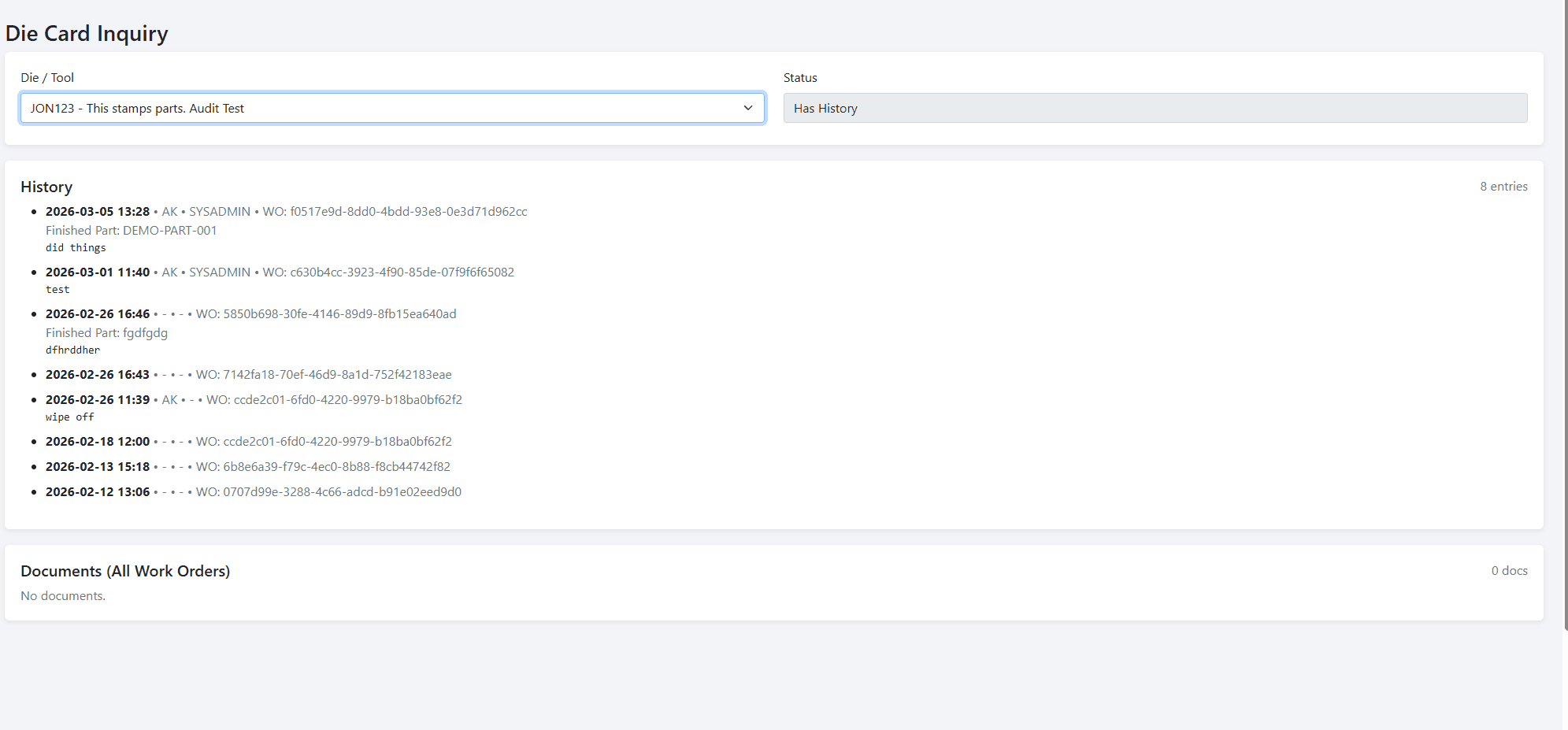
Task: Select the 2026-02-26 16:43 history entry
Action: (x=98, y=374)
